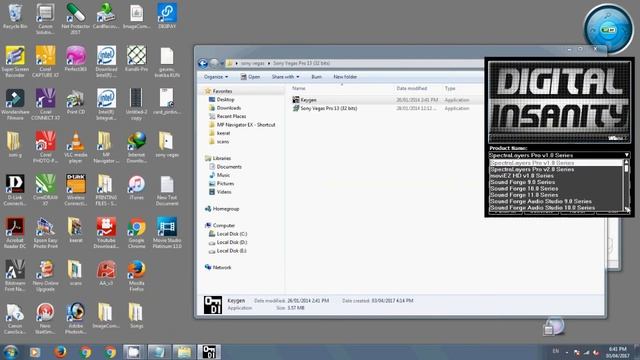The height and width of the screenshot is (360, 640).
Task: Switch to Keygen app in taskbar
Action: [x=209, y=352]
